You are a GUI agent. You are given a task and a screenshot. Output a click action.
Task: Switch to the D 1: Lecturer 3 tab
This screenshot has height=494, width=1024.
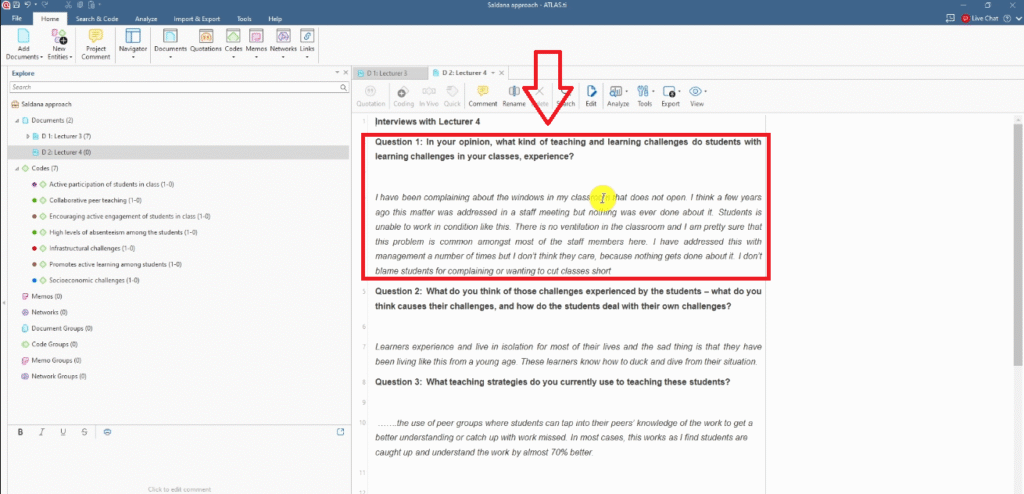click(386, 73)
